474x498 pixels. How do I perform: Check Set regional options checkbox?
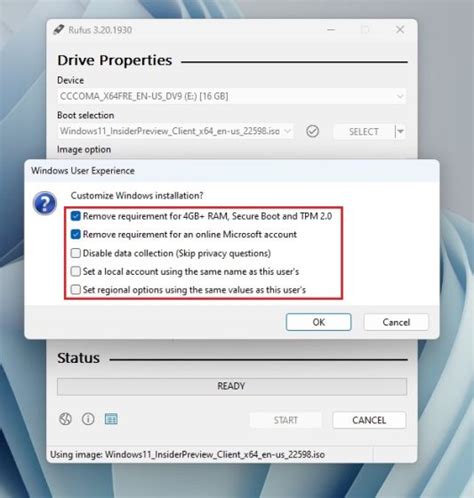pyautogui.click(x=76, y=289)
